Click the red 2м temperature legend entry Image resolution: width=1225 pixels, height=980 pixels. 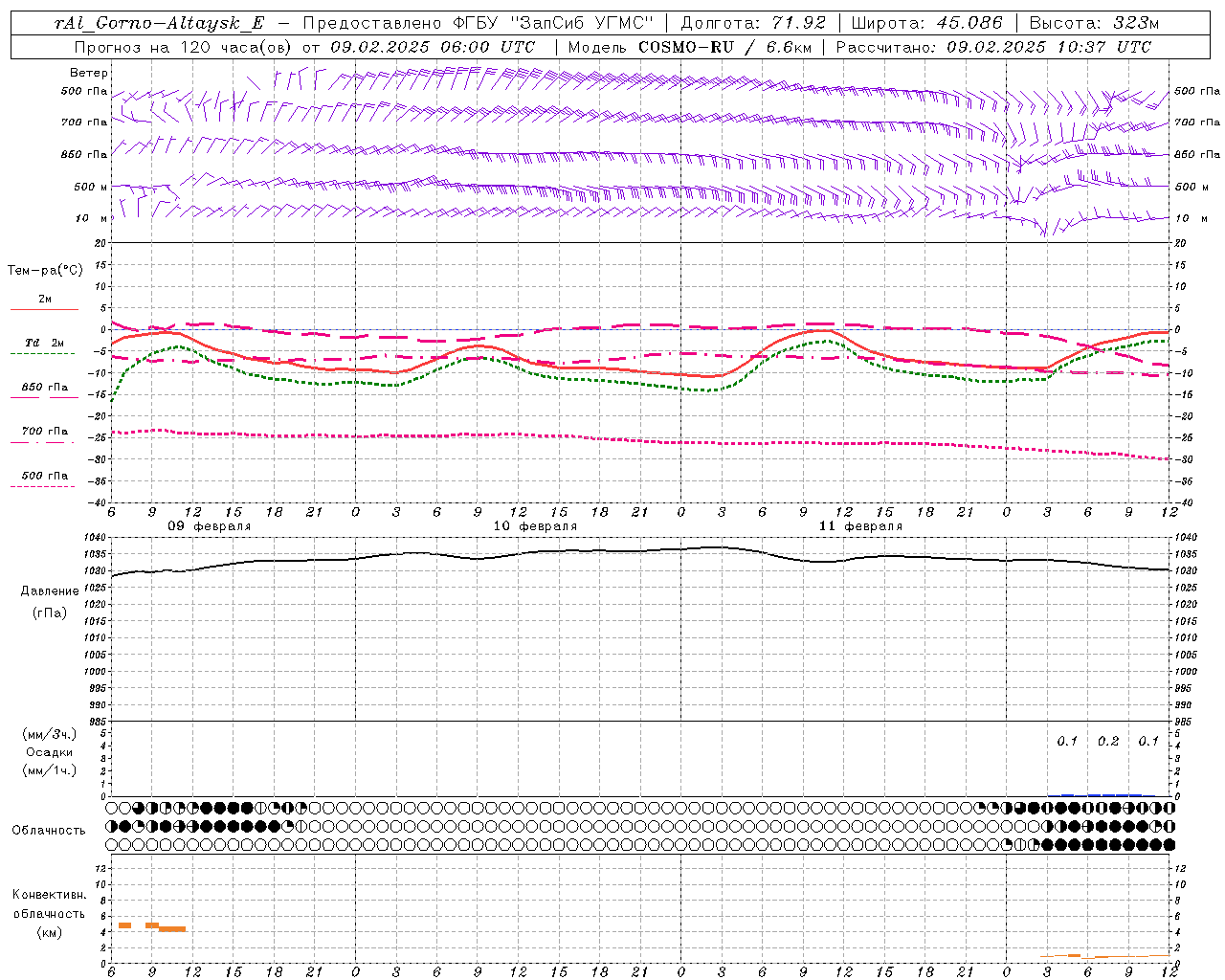point(44,302)
